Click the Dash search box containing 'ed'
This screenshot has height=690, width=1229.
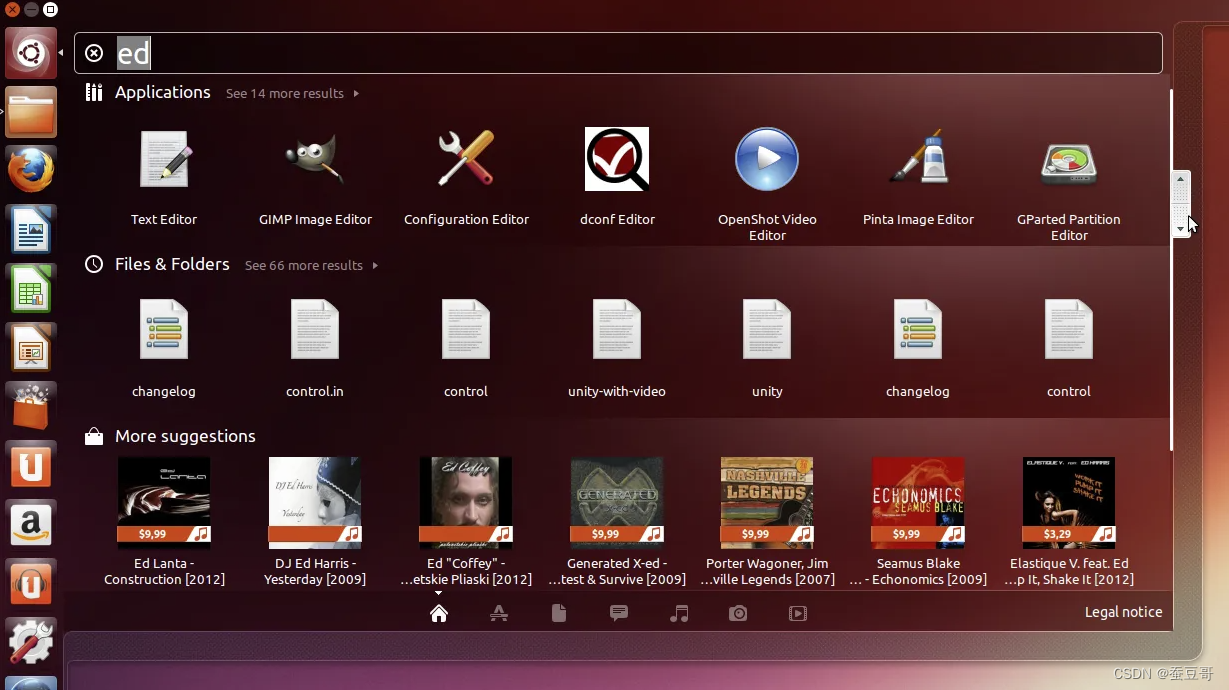point(618,53)
